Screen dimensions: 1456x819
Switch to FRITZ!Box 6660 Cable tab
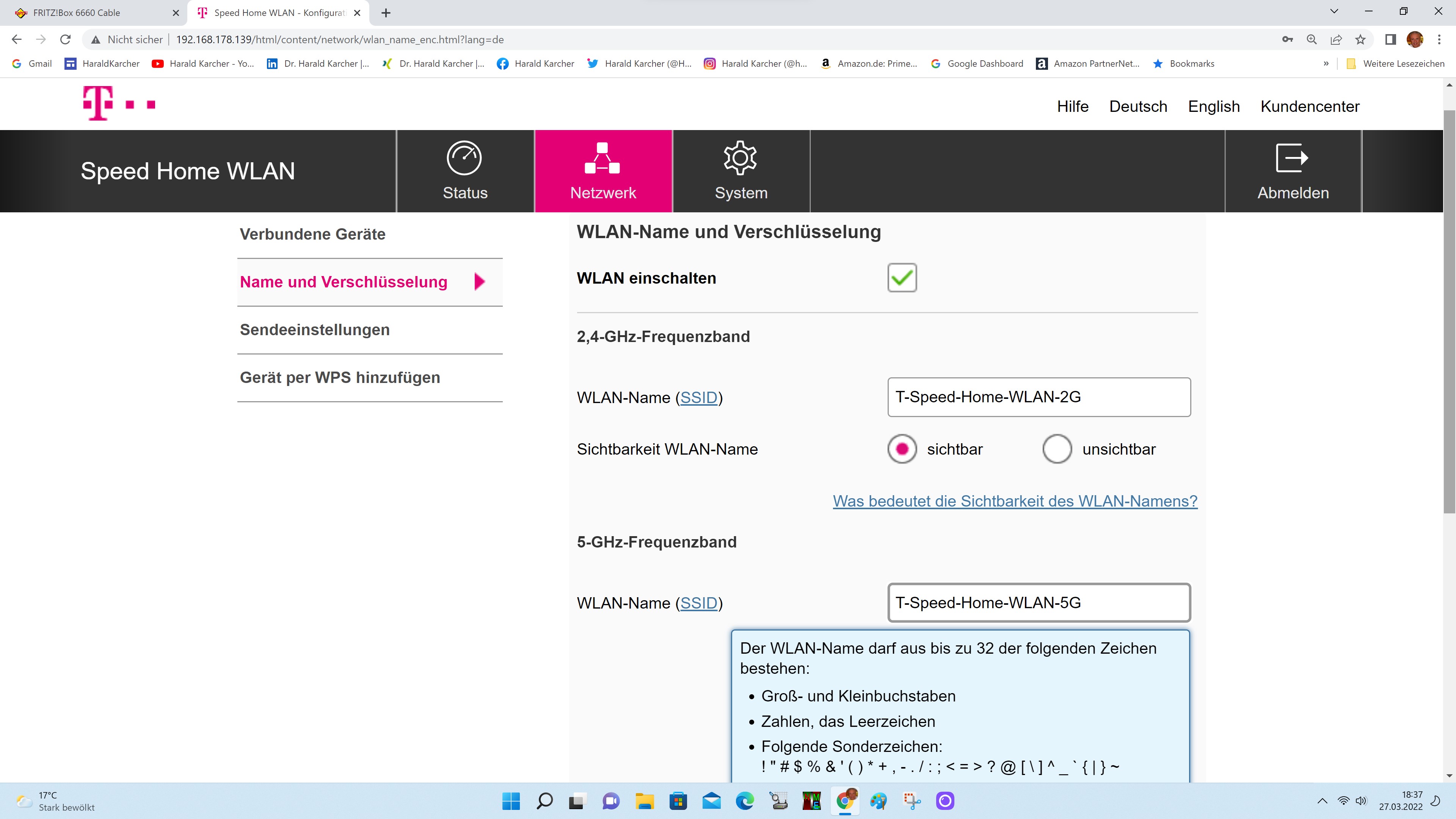[76, 13]
